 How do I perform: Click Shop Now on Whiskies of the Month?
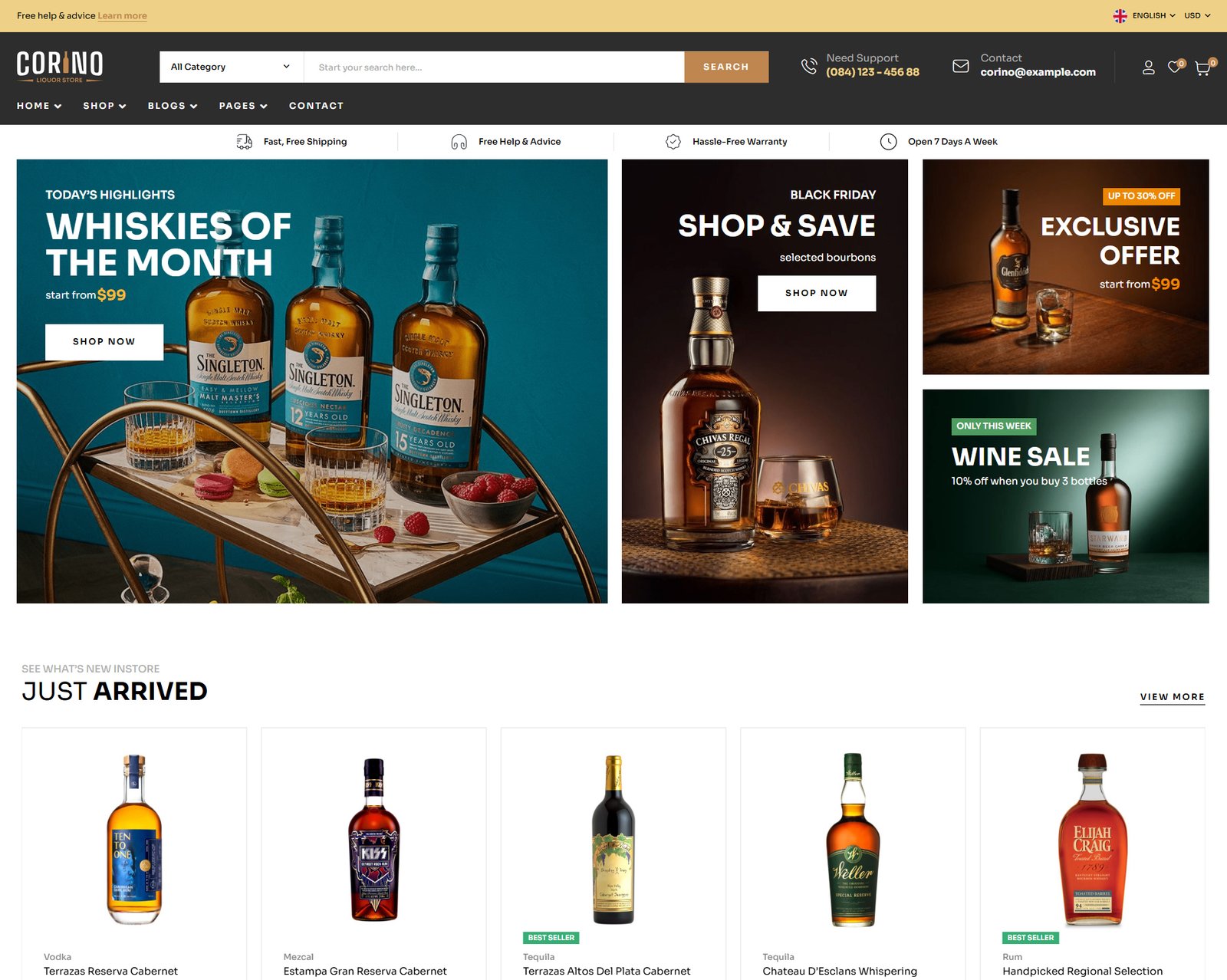tap(104, 342)
